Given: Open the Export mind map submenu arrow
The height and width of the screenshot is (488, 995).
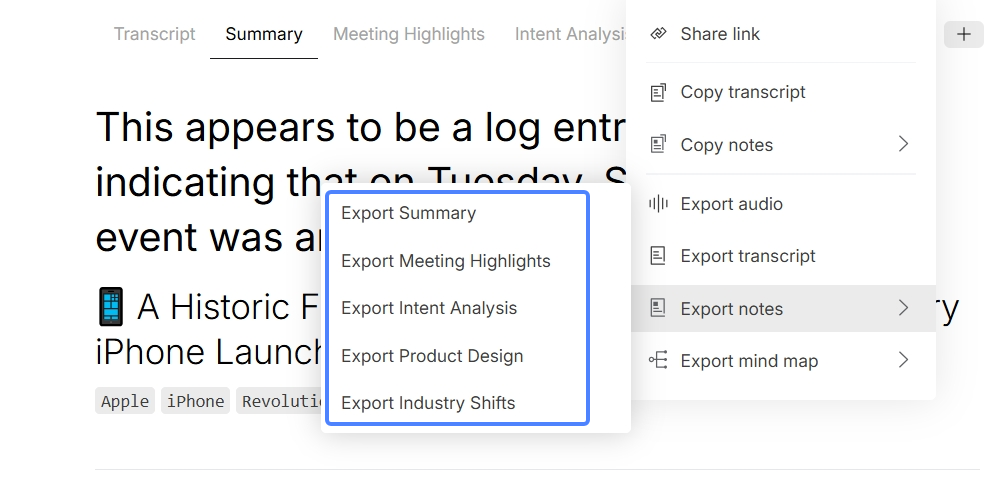Looking at the screenshot, I should coord(903,360).
